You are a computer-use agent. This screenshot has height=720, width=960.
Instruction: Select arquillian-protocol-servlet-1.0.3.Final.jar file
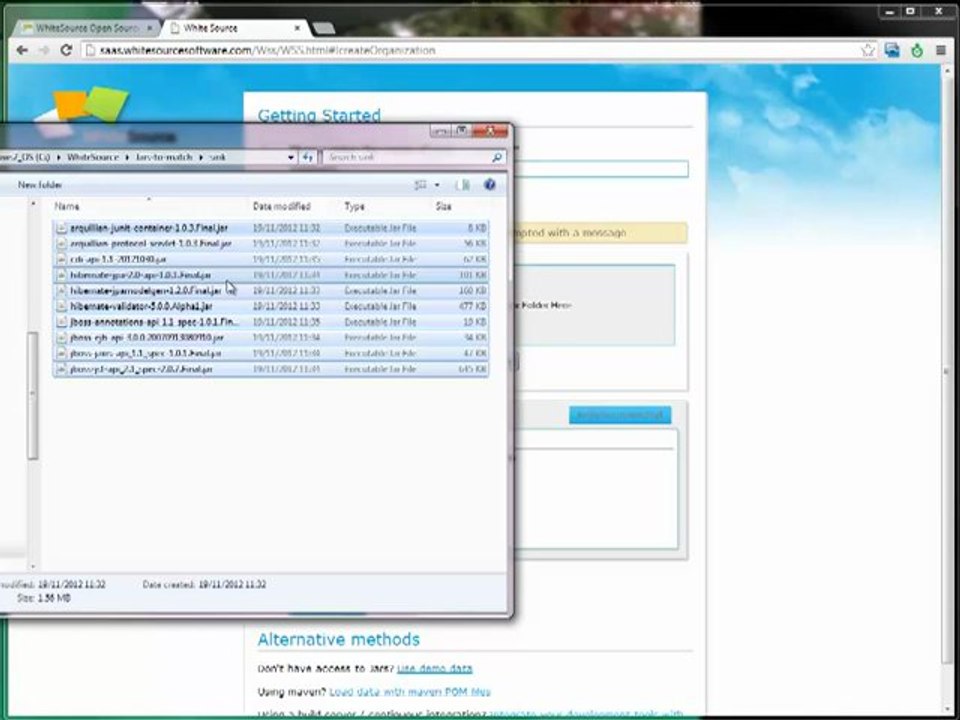point(271,244)
